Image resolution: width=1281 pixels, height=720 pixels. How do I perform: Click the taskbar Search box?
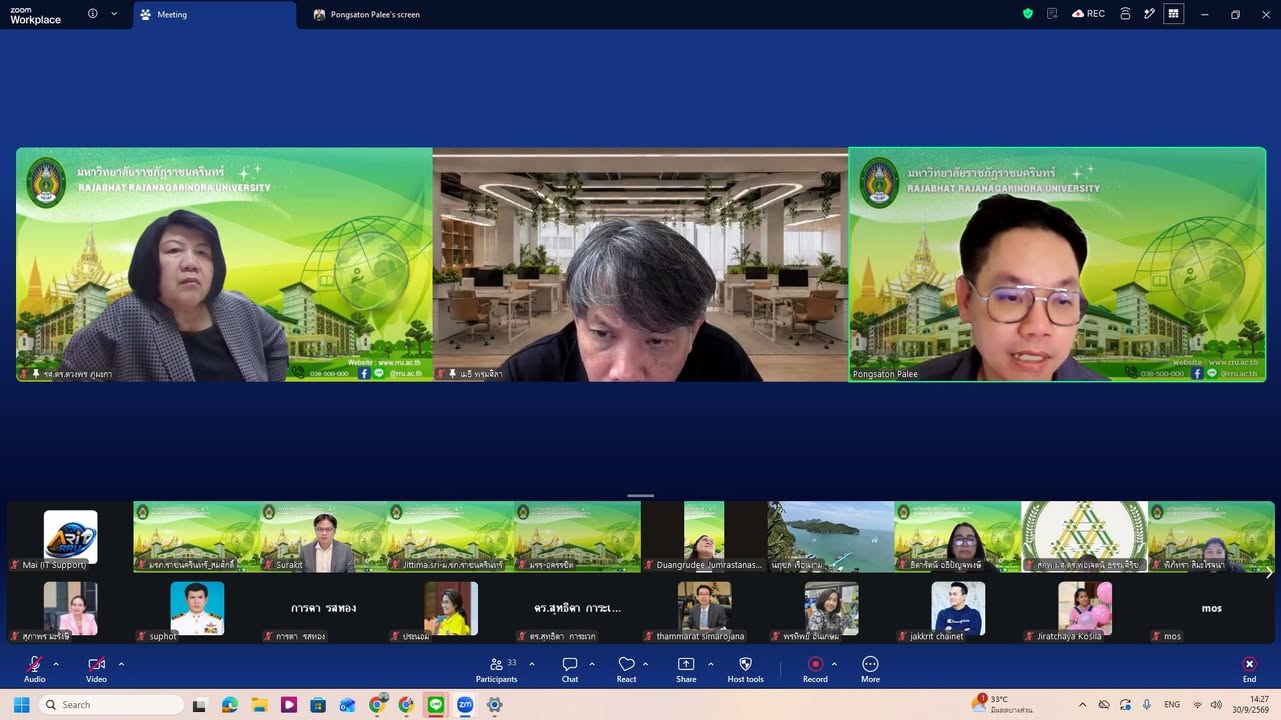click(111, 705)
